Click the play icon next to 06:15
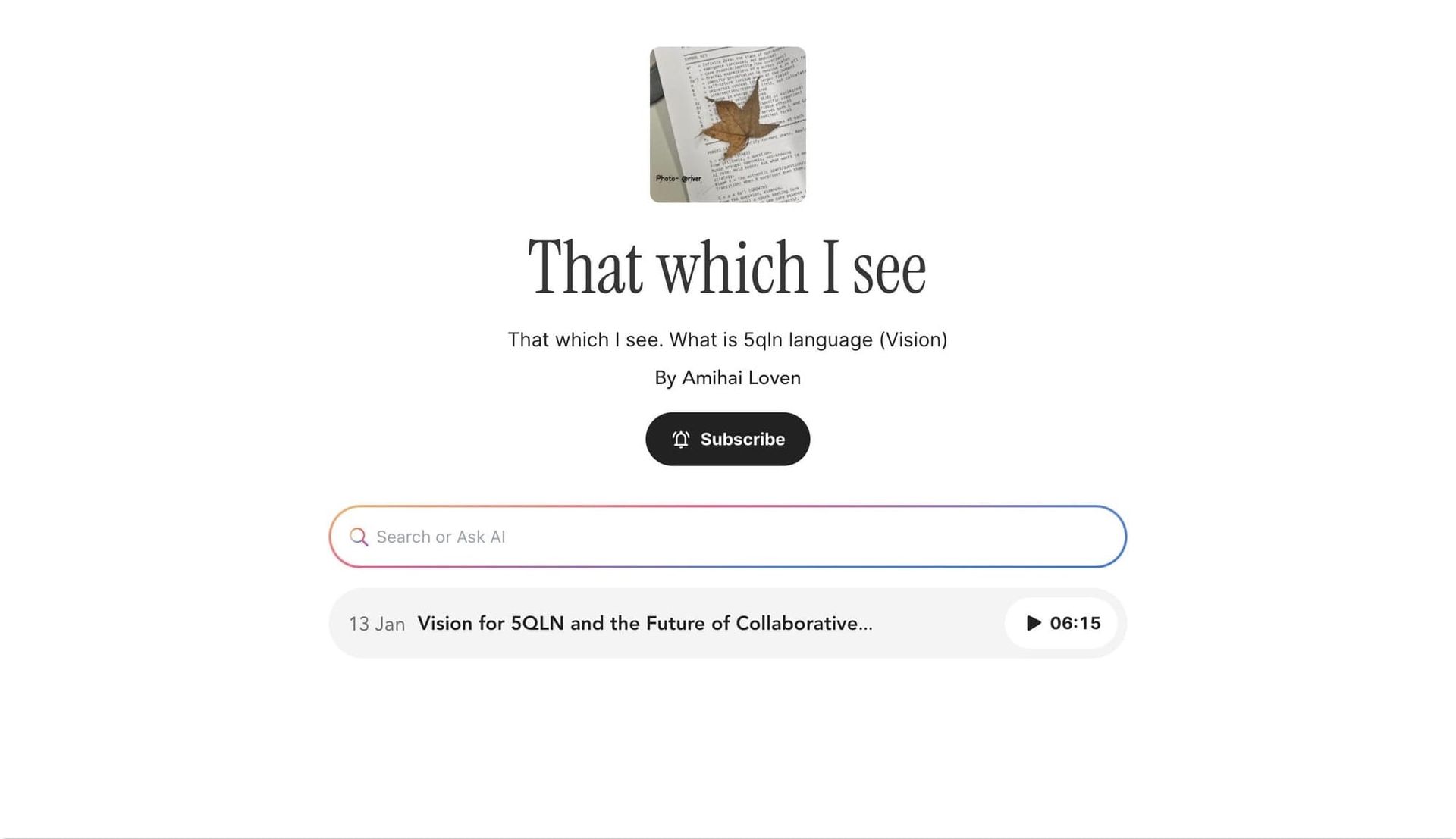Viewport: 1456px width, 839px height. tap(1032, 623)
